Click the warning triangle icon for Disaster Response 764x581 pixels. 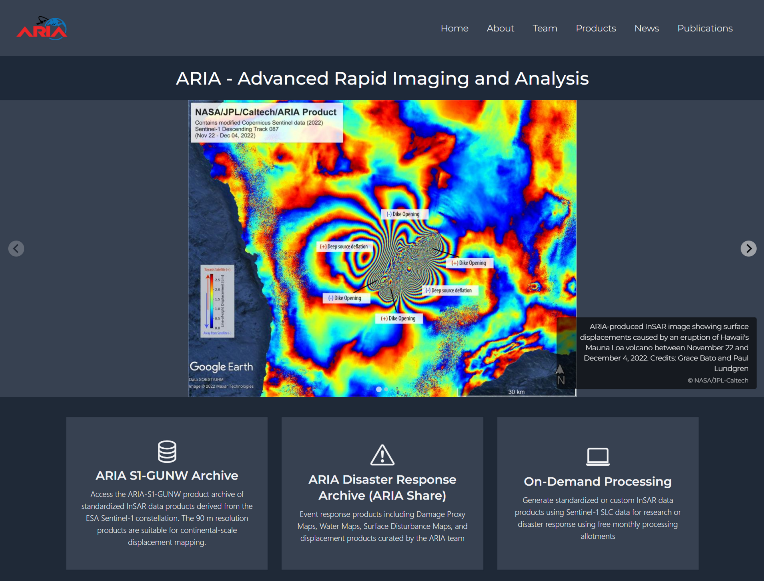pyautogui.click(x=382, y=455)
